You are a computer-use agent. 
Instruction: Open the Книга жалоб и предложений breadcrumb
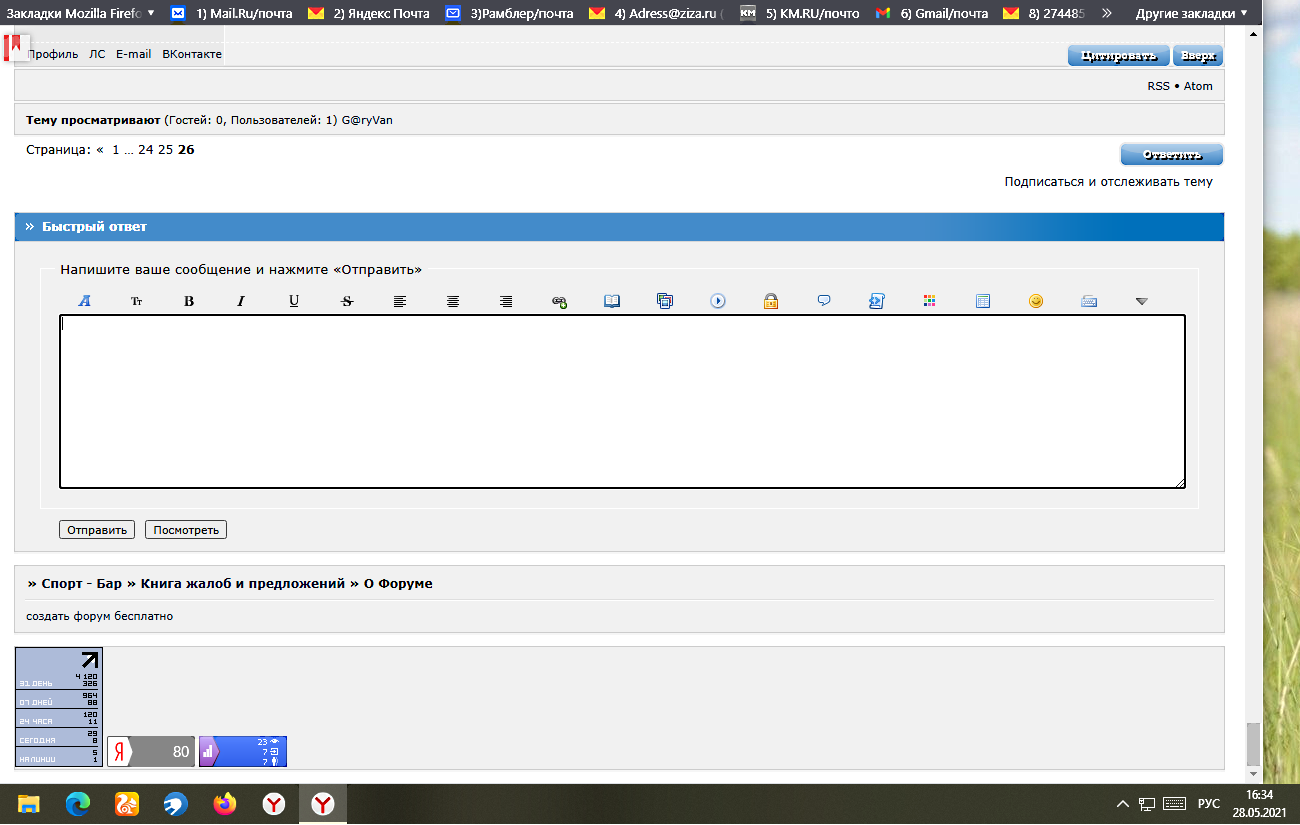pyautogui.click(x=243, y=583)
